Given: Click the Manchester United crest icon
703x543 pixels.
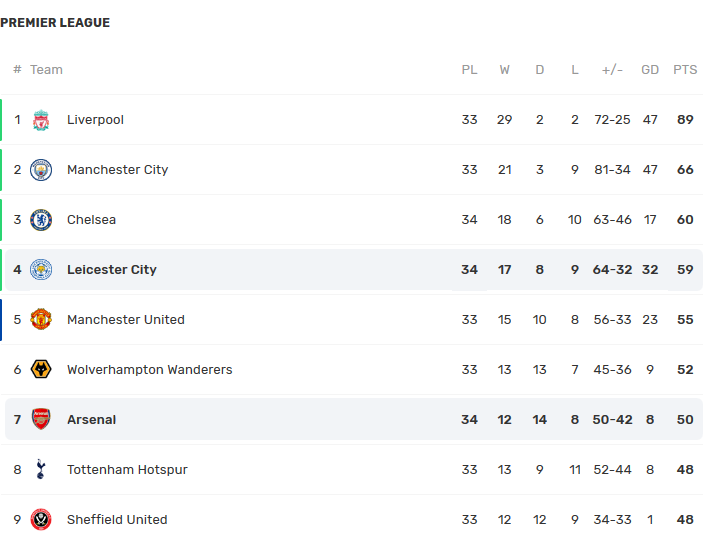Looking at the screenshot, I should pos(41,320).
